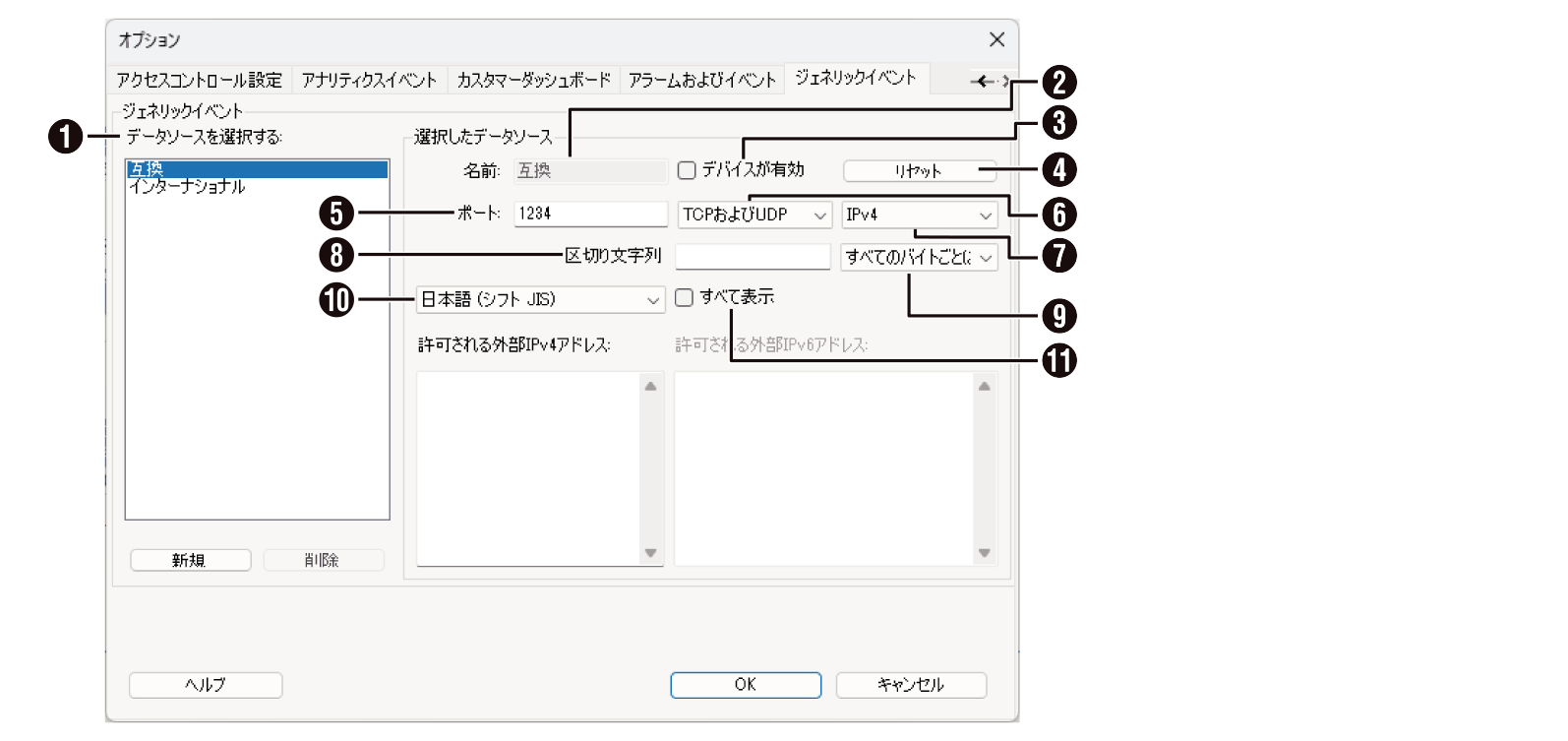The height and width of the screenshot is (741, 1568).
Task: Confirm settings with the OK button
Action: 745,685
